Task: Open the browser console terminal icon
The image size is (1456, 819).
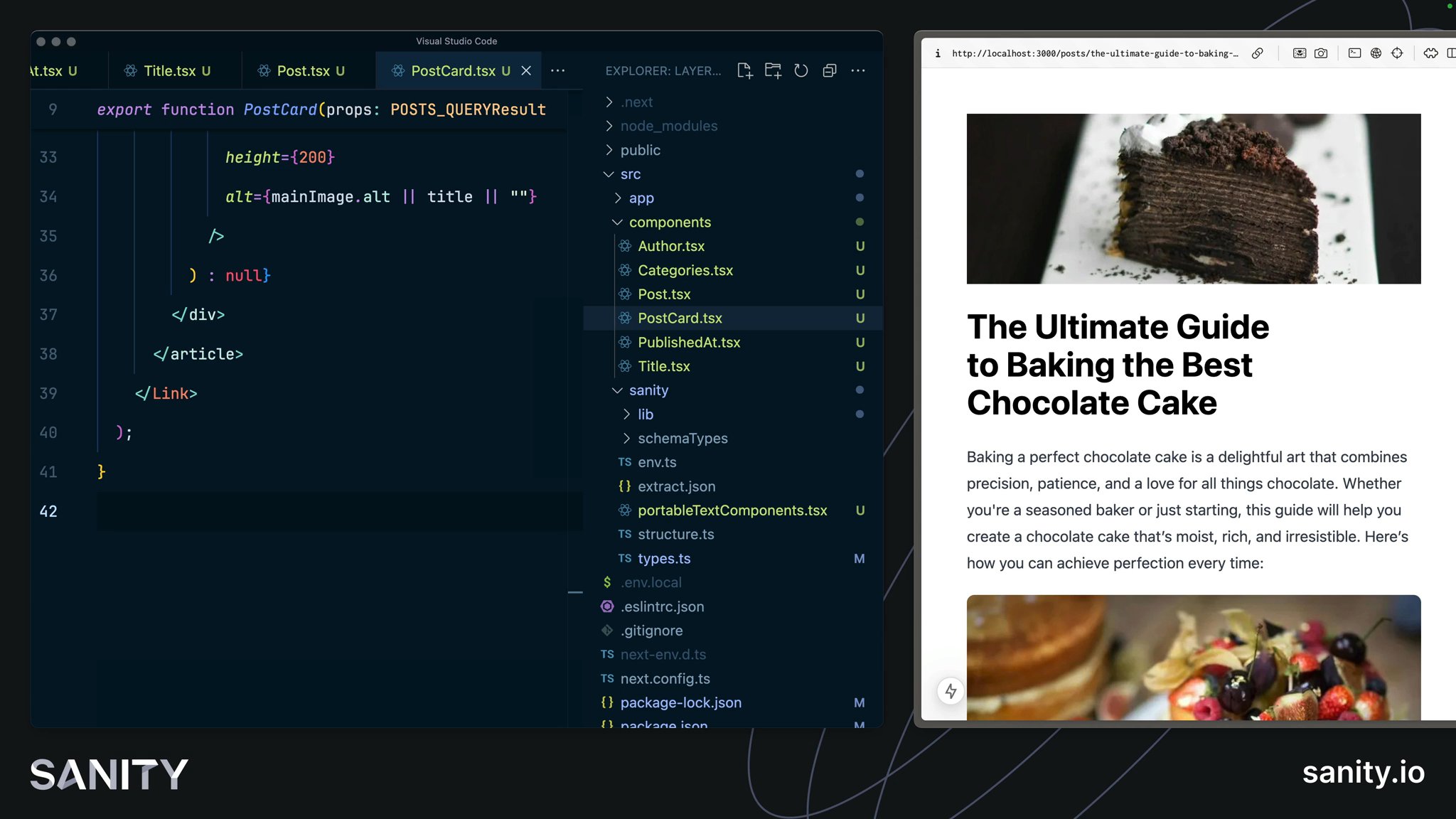Action: (x=1354, y=53)
